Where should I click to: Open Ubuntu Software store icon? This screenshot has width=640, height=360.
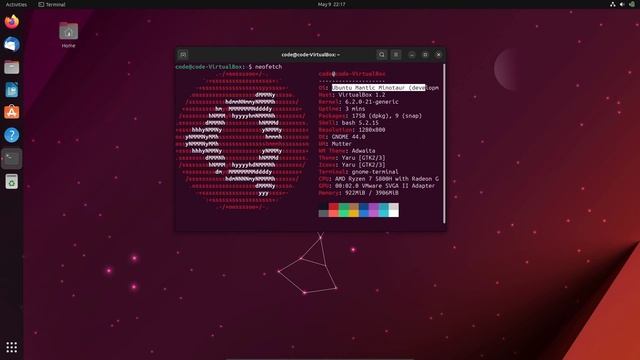tap(12, 112)
